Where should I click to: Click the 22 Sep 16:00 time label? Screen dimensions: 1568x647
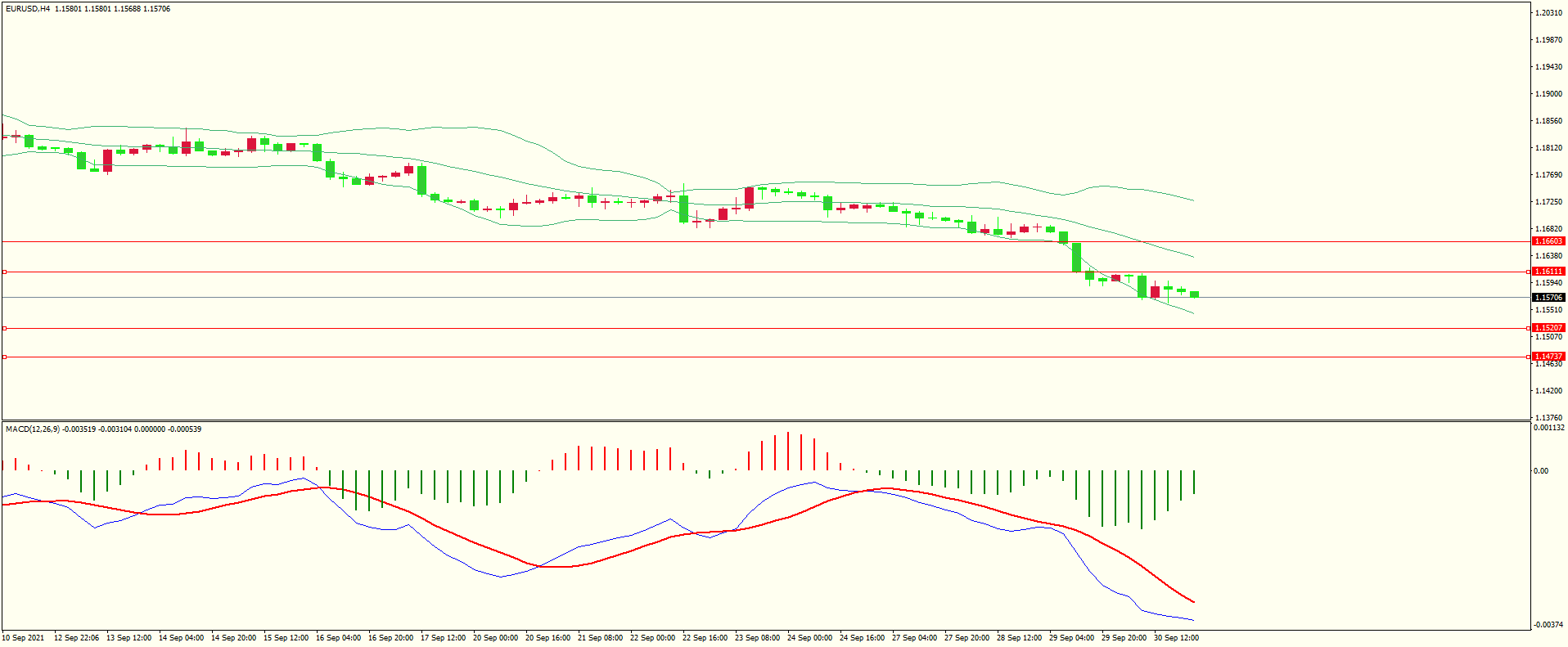coord(705,638)
